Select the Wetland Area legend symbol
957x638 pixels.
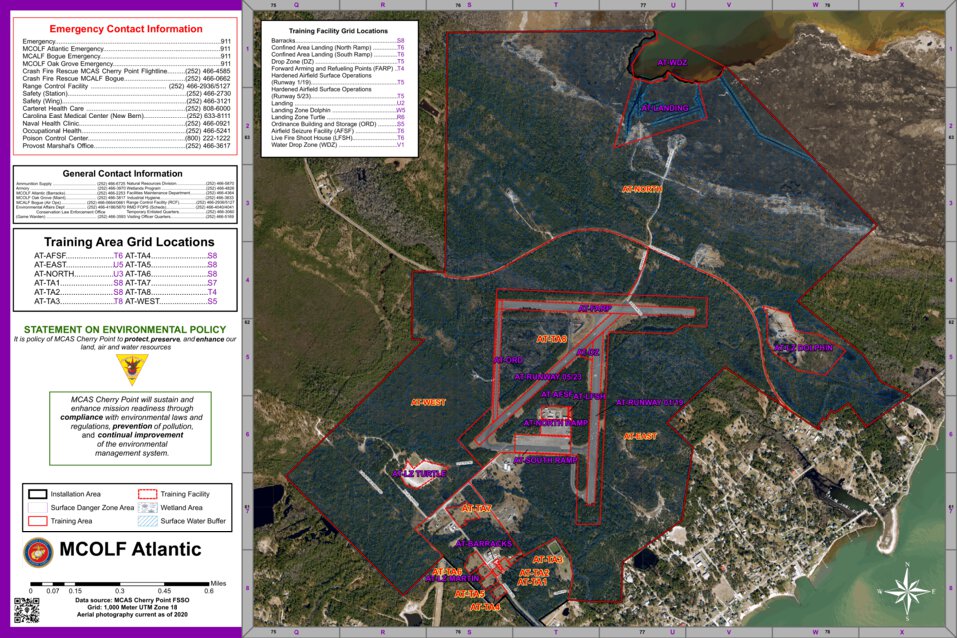(x=146, y=507)
